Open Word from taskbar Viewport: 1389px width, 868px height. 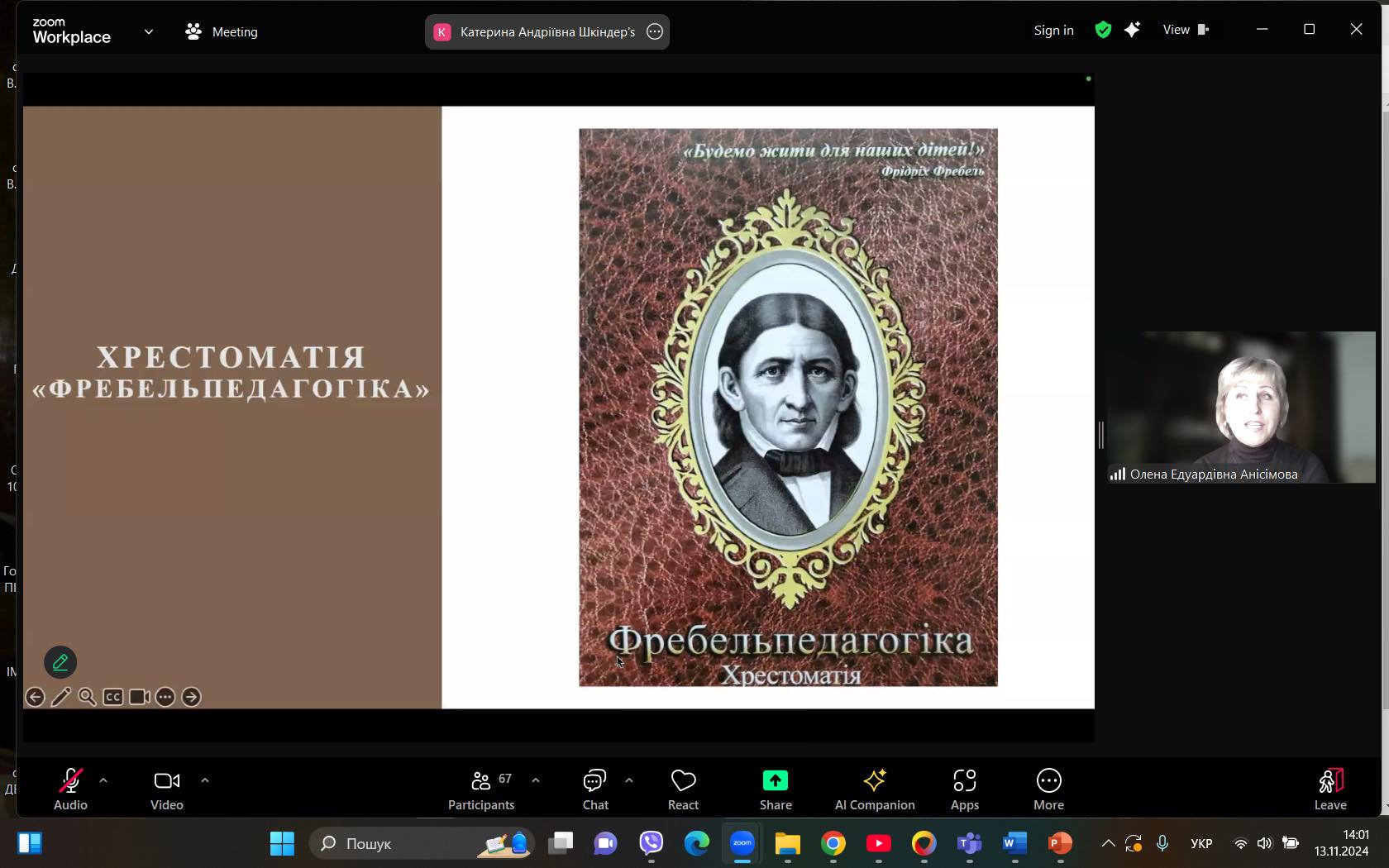(x=1014, y=843)
